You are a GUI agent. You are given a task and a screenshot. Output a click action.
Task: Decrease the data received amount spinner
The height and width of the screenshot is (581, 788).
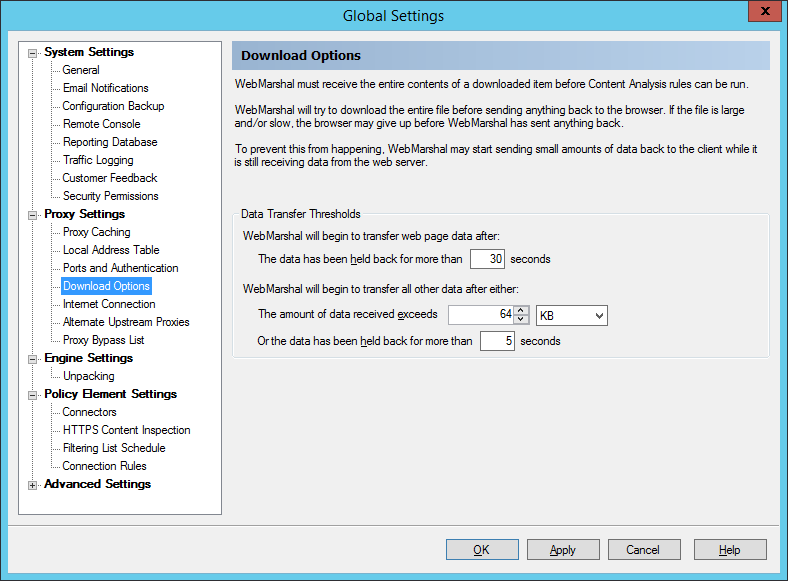pyautogui.click(x=521, y=320)
